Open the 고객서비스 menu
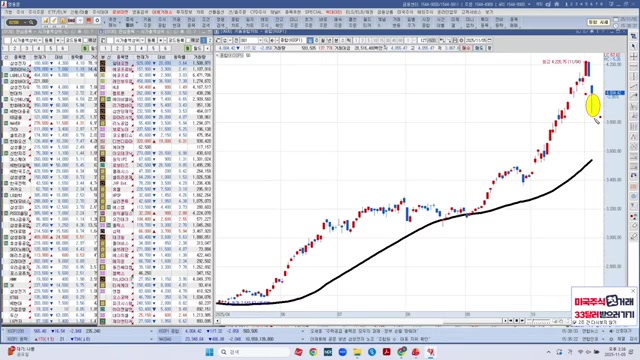The width and height of the screenshot is (640, 360). pos(471,12)
